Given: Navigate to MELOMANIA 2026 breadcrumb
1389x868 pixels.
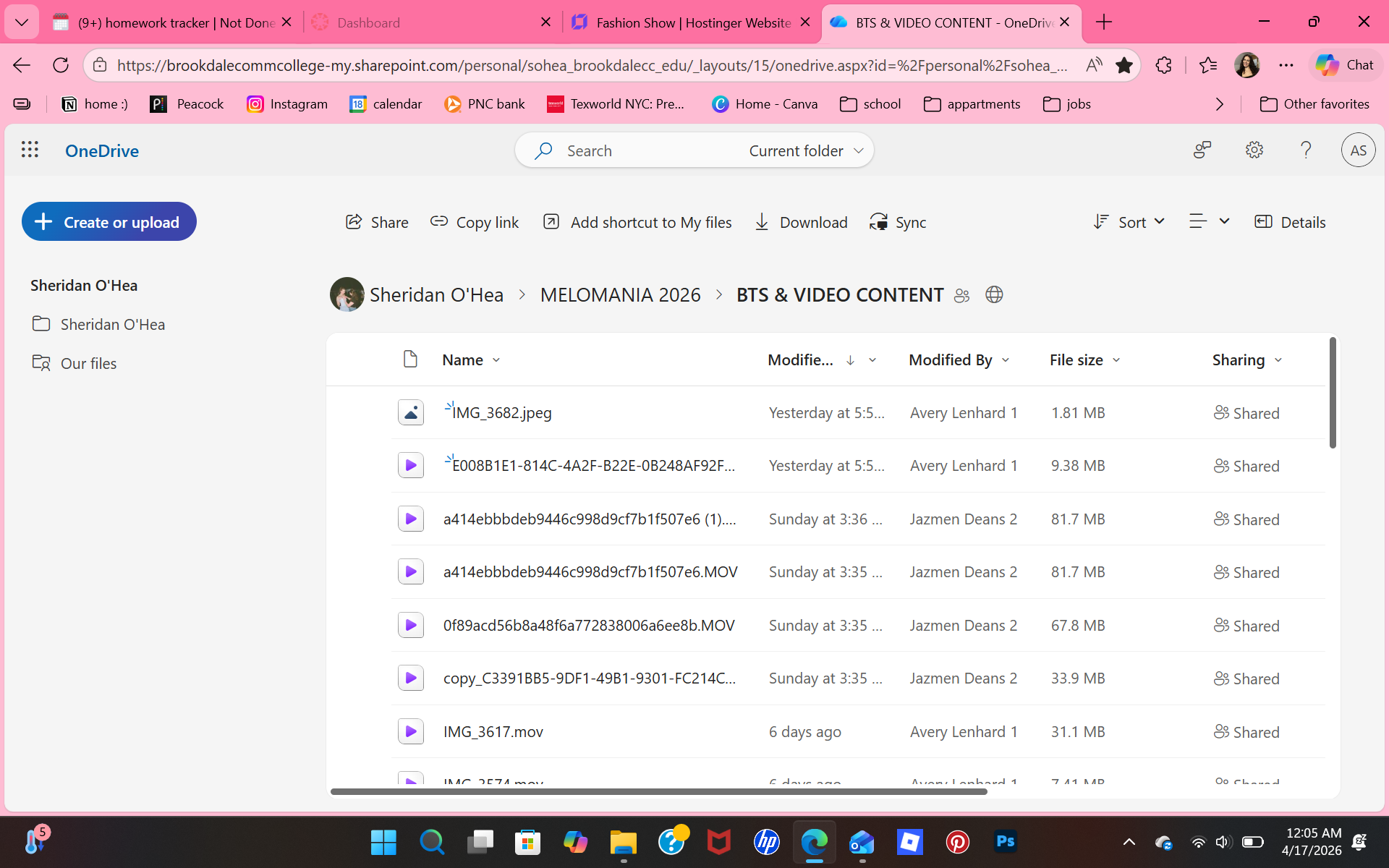Looking at the screenshot, I should tap(620, 295).
